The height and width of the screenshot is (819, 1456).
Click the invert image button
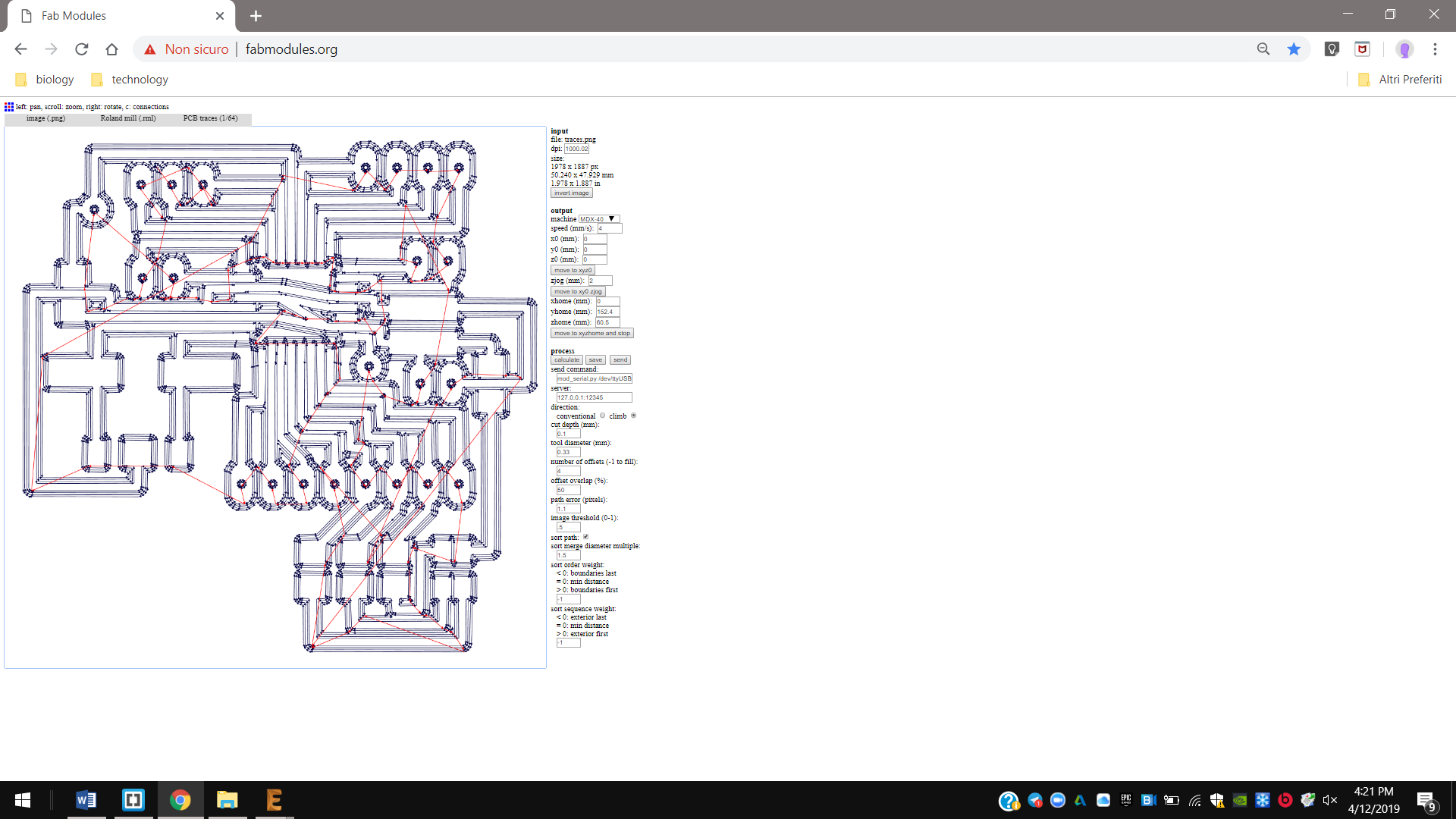pos(571,193)
